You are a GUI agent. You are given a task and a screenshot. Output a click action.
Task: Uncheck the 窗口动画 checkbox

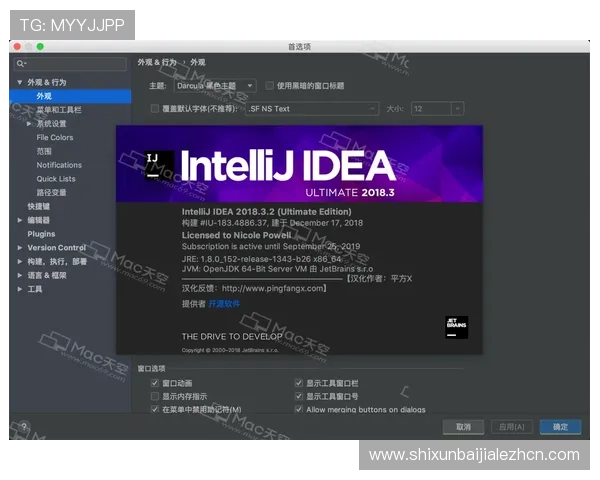155,383
